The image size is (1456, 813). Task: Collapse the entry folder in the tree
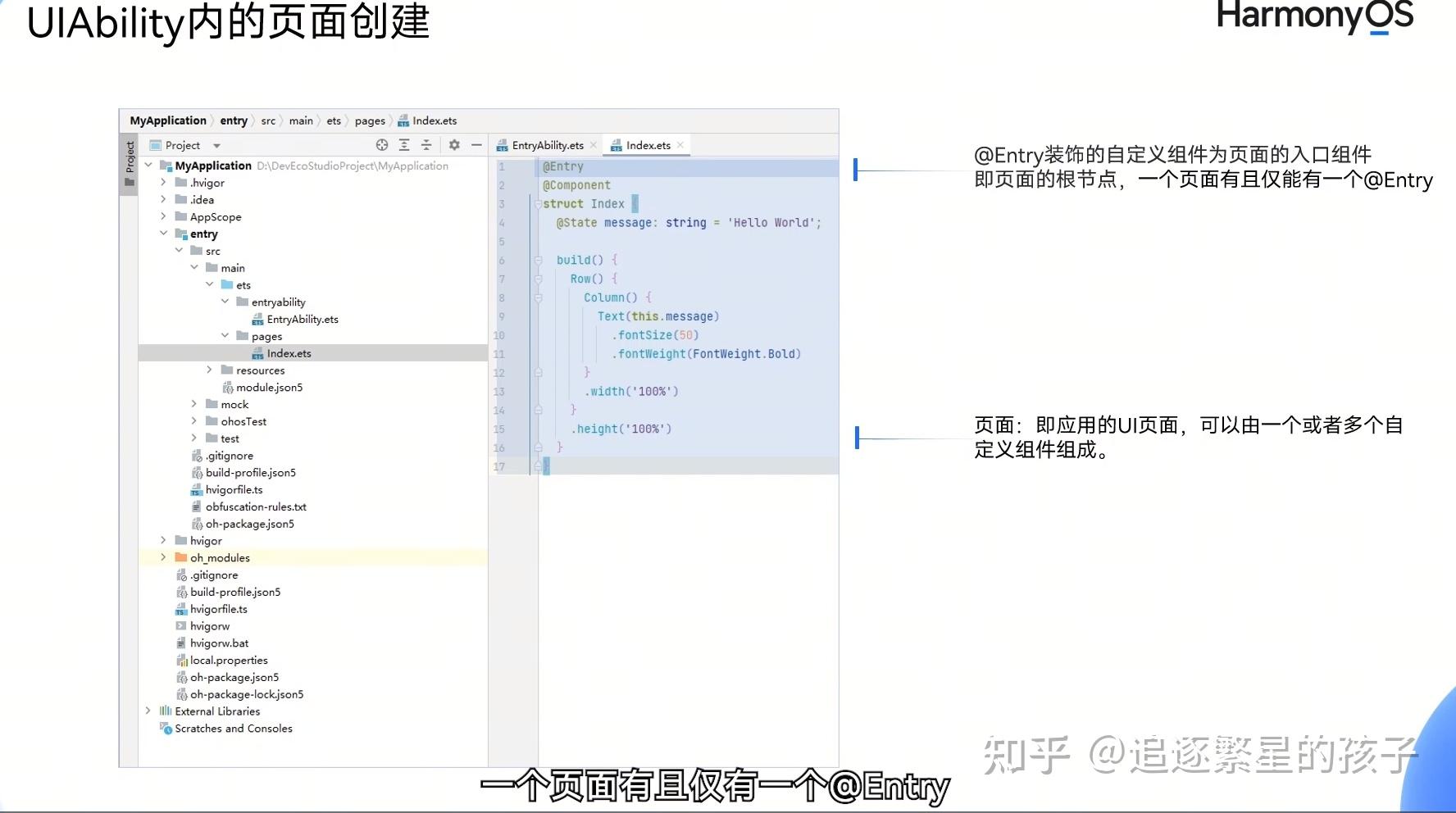point(163,234)
